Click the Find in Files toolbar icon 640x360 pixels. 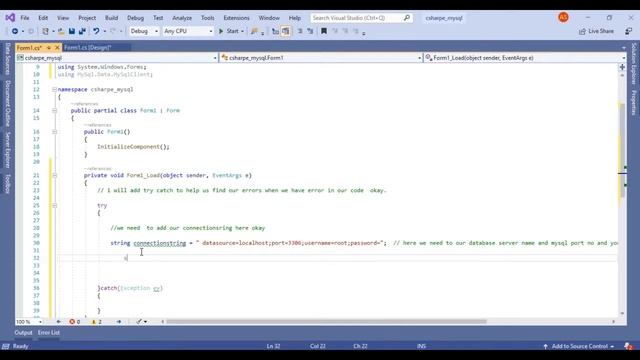254,31
